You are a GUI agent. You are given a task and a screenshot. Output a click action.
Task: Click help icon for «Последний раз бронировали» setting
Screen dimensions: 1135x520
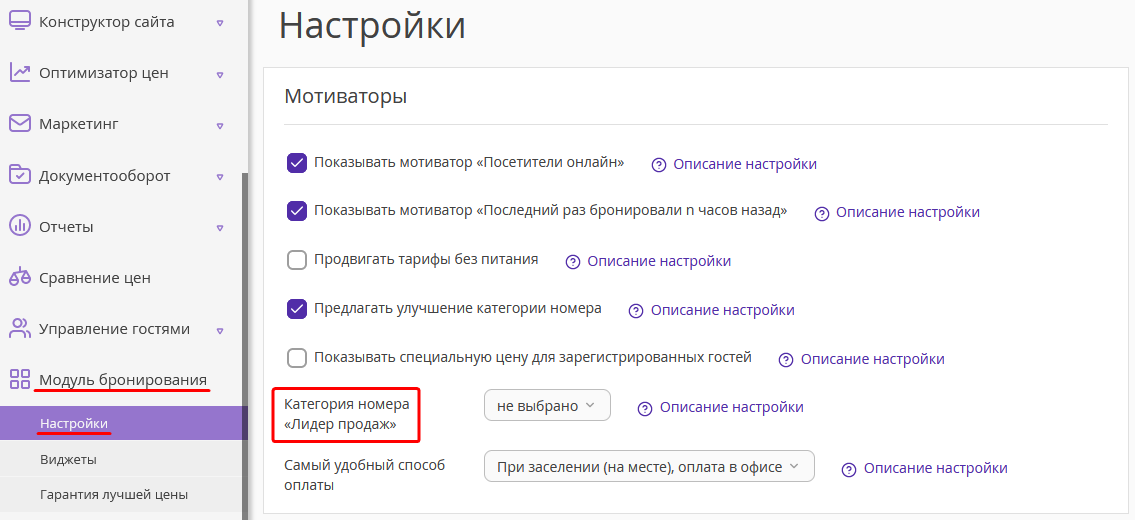pyautogui.click(x=822, y=214)
